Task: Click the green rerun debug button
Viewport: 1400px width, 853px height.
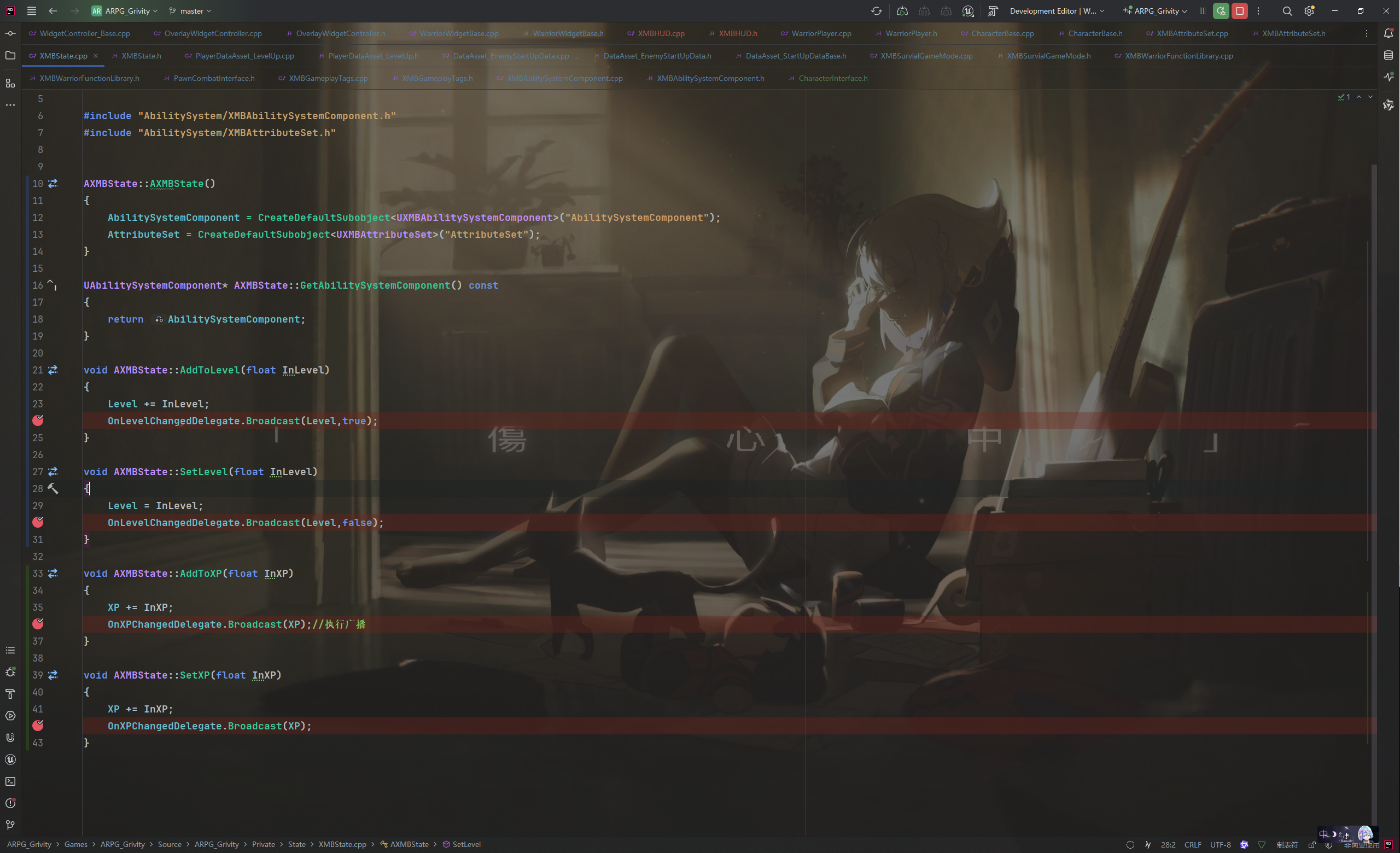Action: click(1221, 11)
